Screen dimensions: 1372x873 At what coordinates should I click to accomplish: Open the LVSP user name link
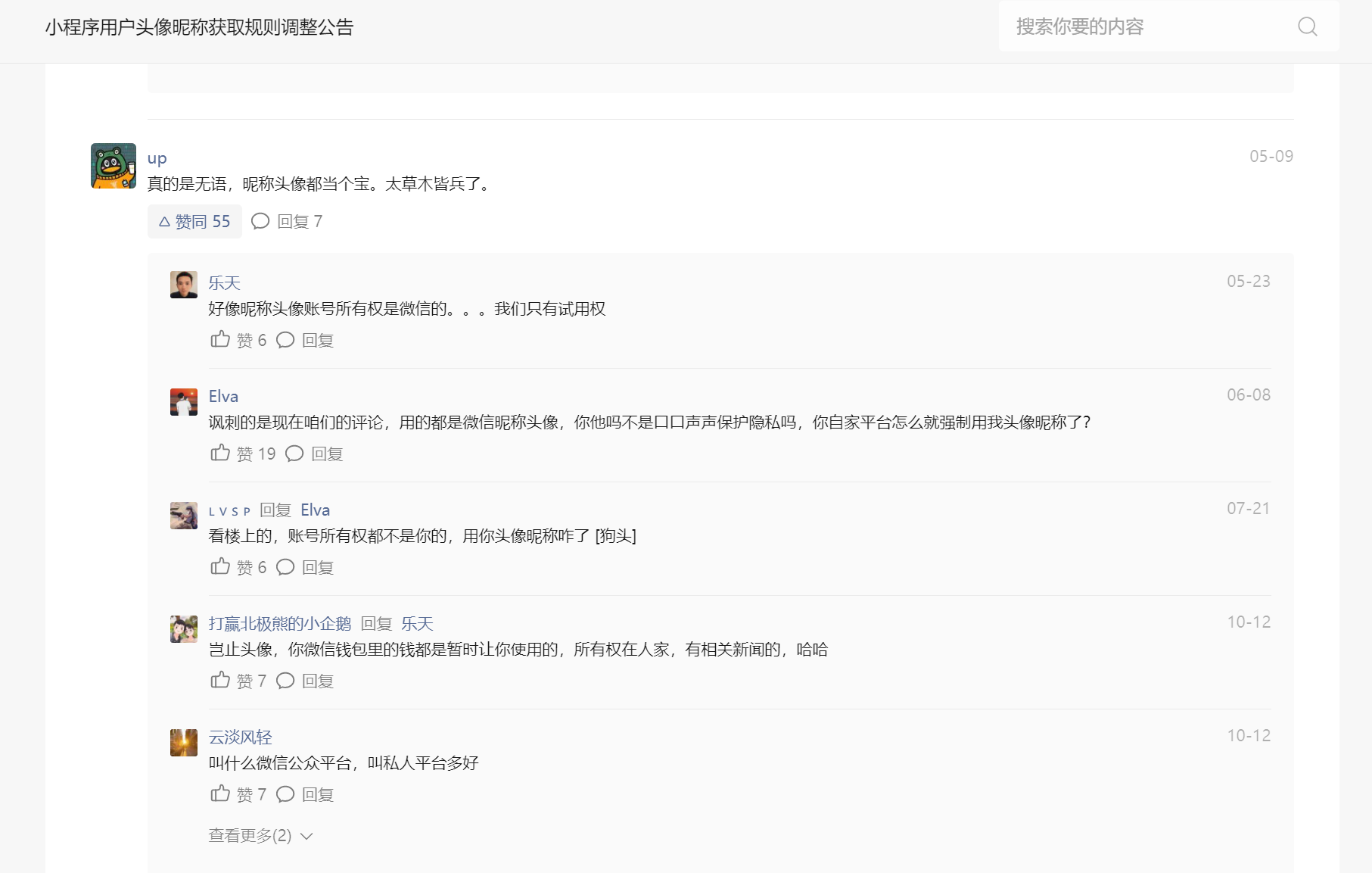click(229, 511)
